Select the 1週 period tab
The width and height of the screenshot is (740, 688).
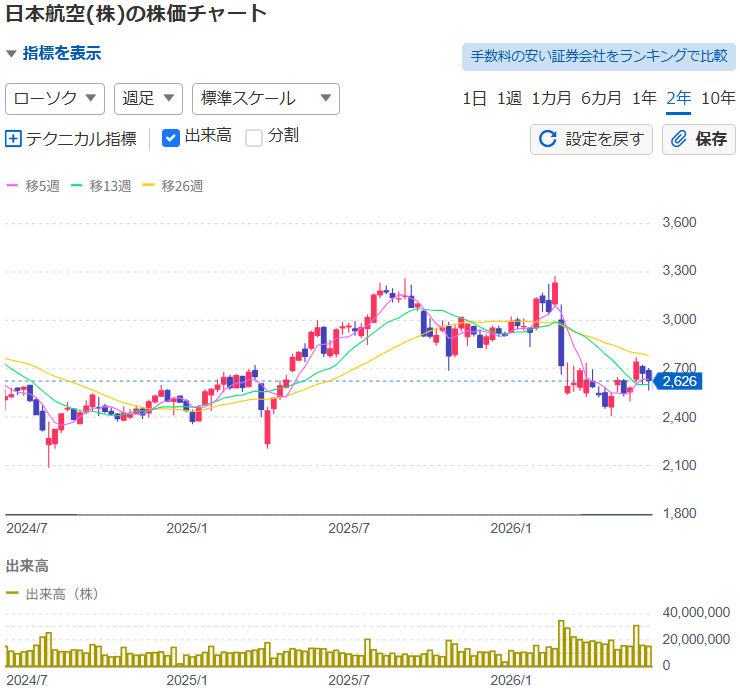[509, 98]
